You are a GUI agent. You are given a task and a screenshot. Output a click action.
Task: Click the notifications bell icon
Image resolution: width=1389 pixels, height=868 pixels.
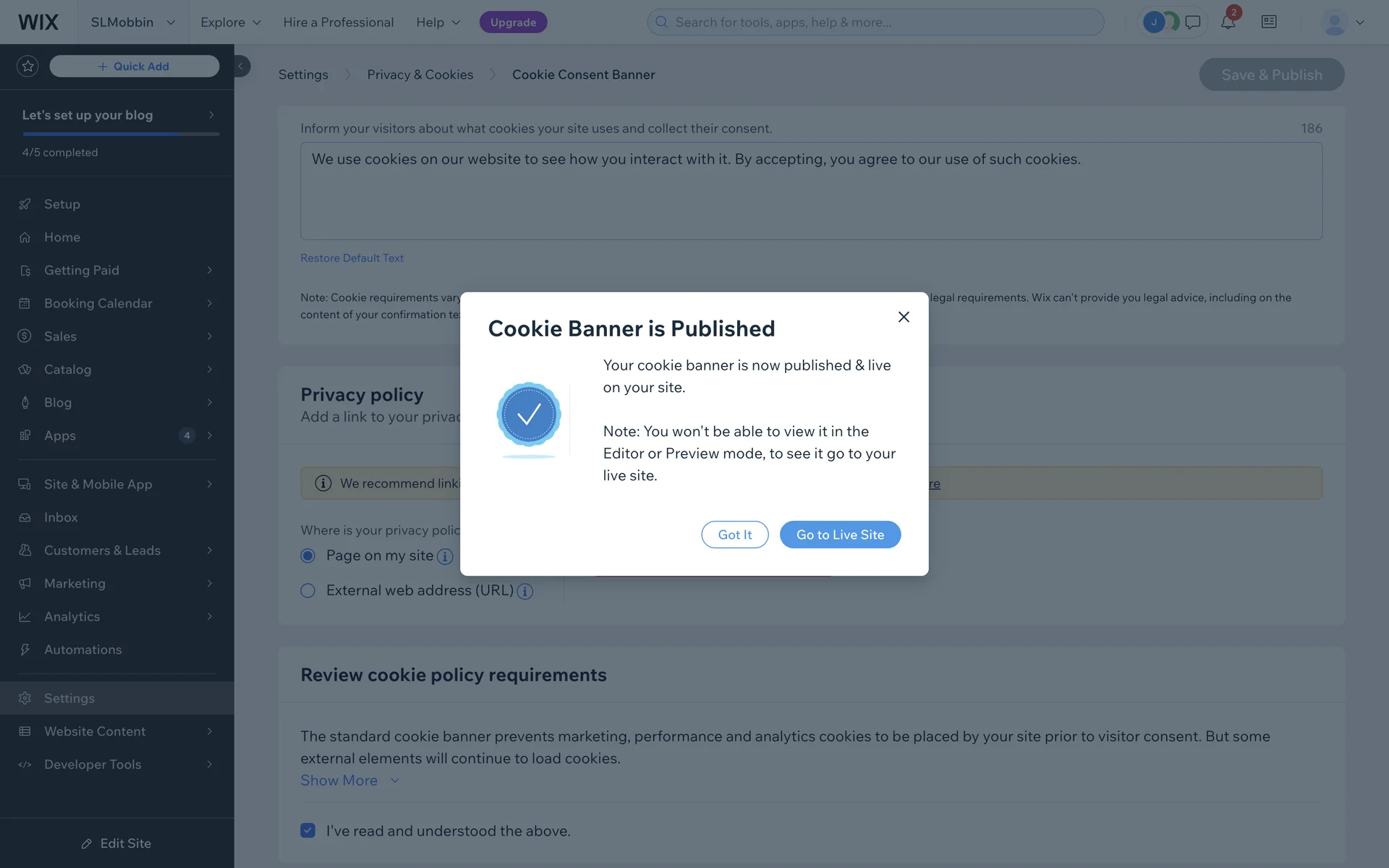[x=1228, y=22]
